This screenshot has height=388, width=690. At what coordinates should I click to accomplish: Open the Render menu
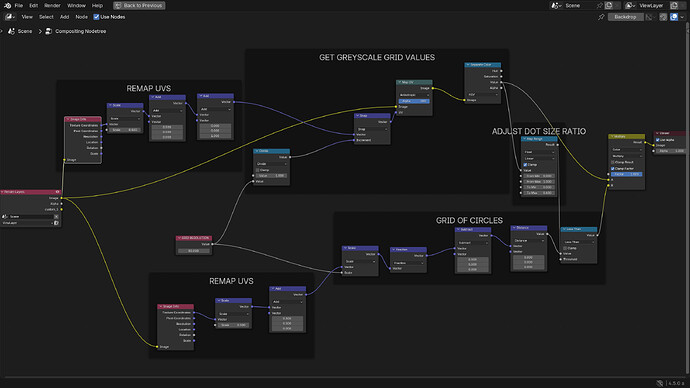coord(52,6)
